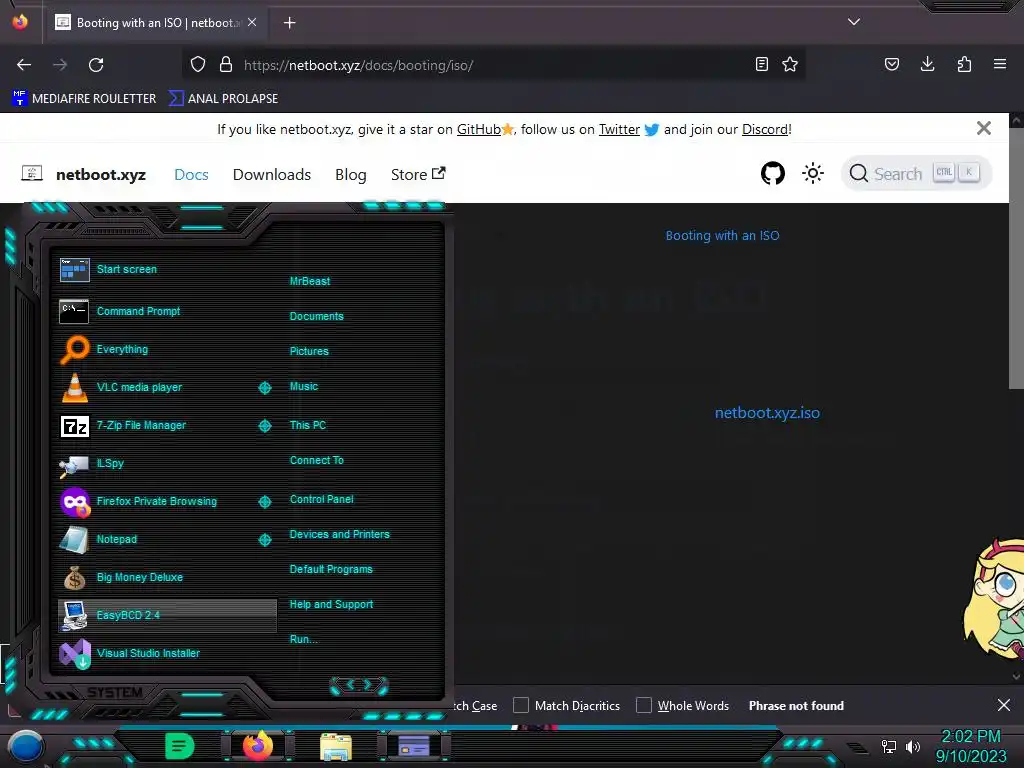The width and height of the screenshot is (1024, 768).
Task: Open the Store external link
Action: coord(418,174)
